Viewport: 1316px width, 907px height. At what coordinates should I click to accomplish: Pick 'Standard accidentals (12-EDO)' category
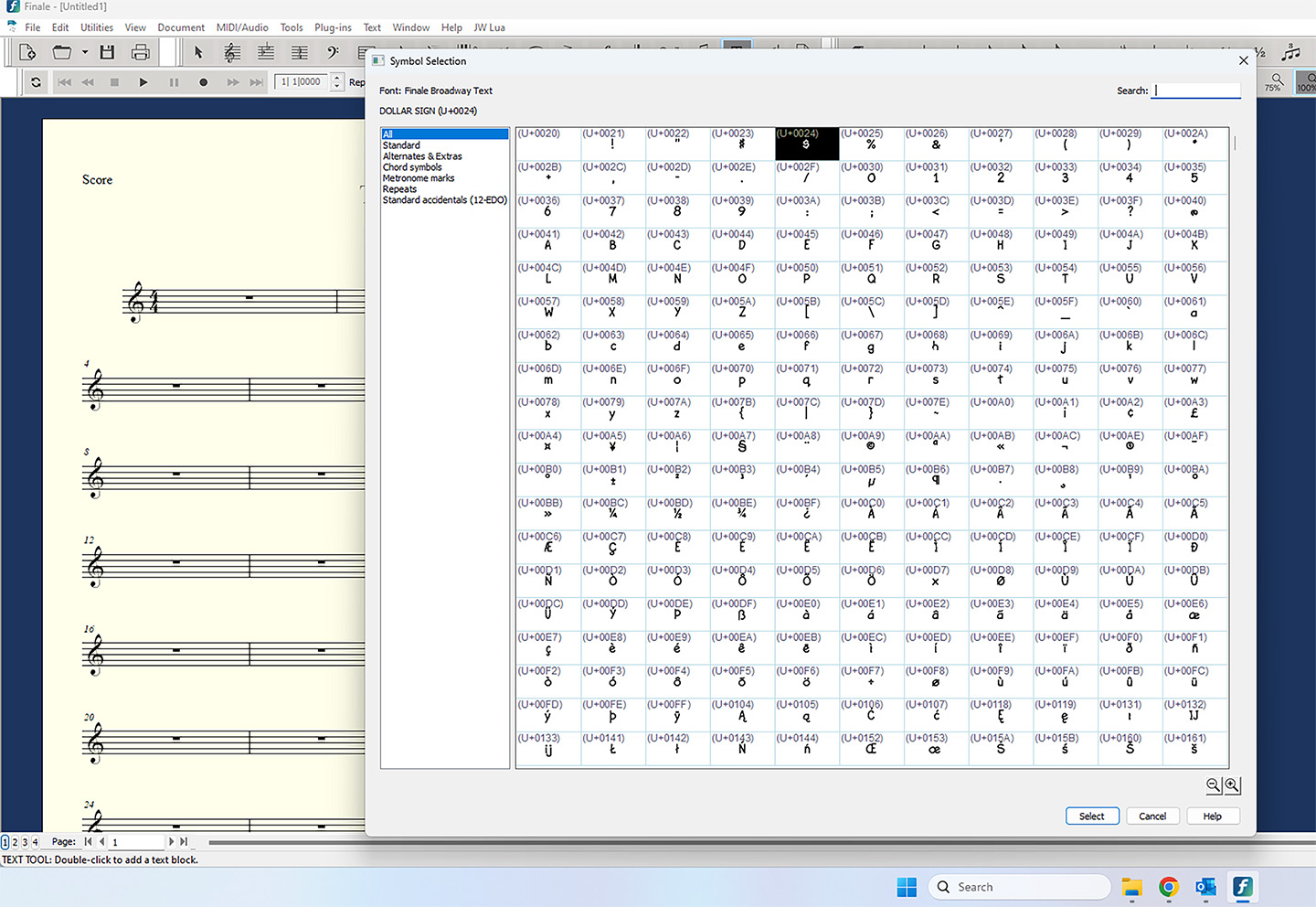444,200
